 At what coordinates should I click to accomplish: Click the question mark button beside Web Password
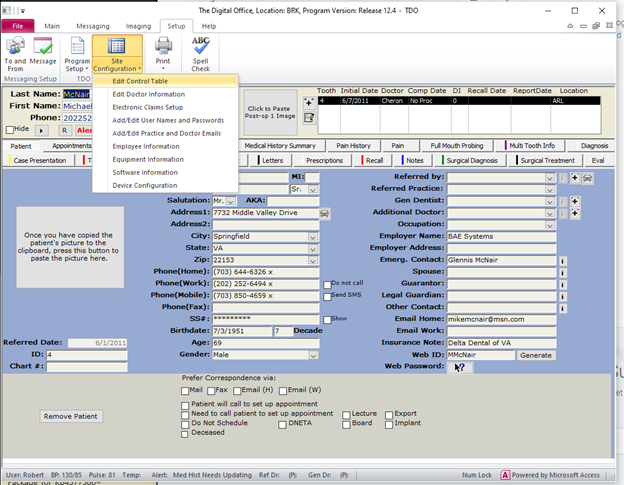pyautogui.click(x=459, y=367)
